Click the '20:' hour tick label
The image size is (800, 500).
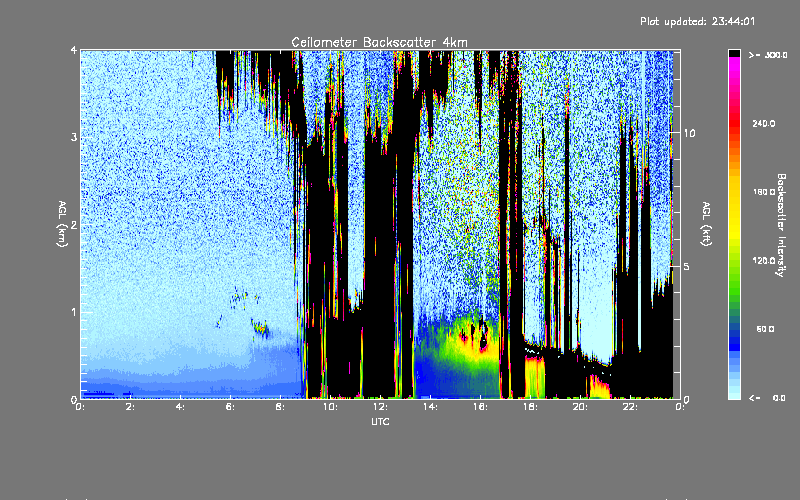click(x=580, y=407)
